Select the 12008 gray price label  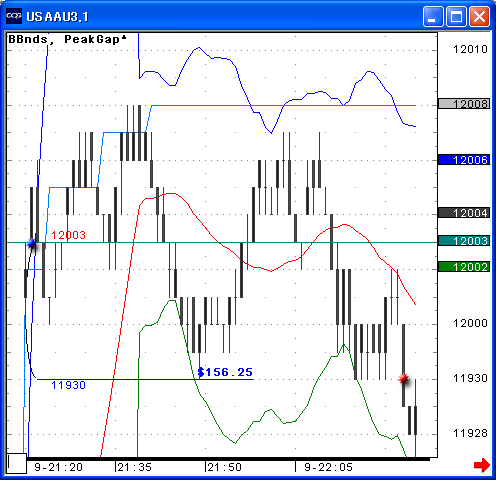point(464,104)
